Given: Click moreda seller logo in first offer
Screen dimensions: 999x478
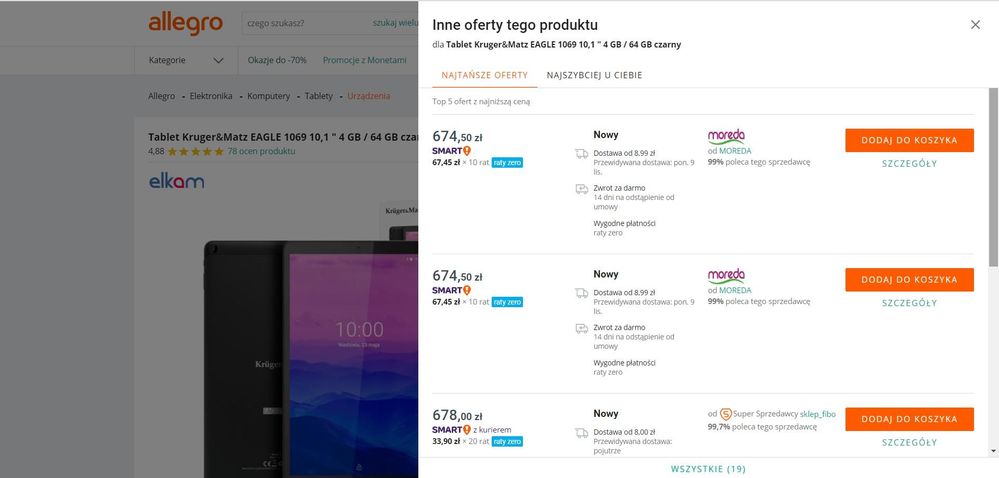Looking at the screenshot, I should click(726, 136).
